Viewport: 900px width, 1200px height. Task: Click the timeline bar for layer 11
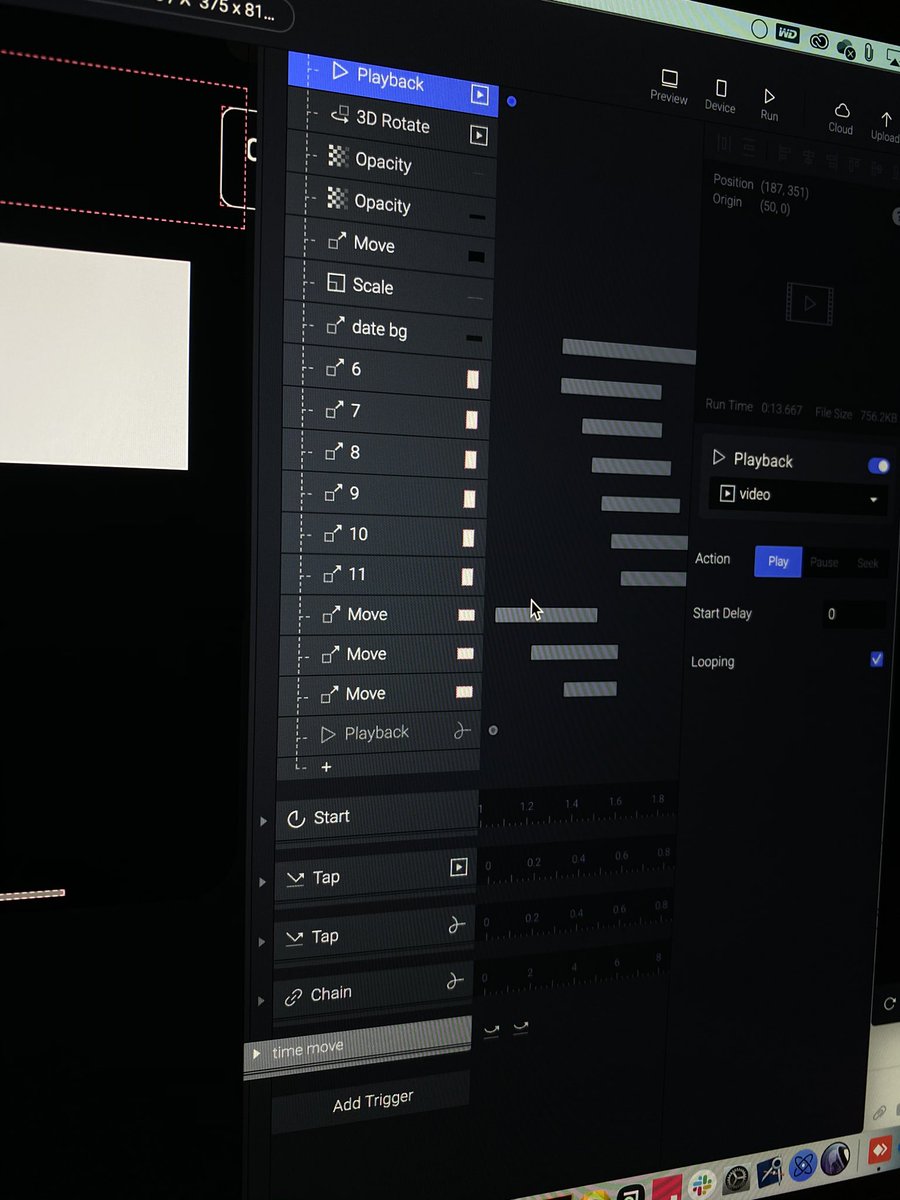[x=653, y=578]
